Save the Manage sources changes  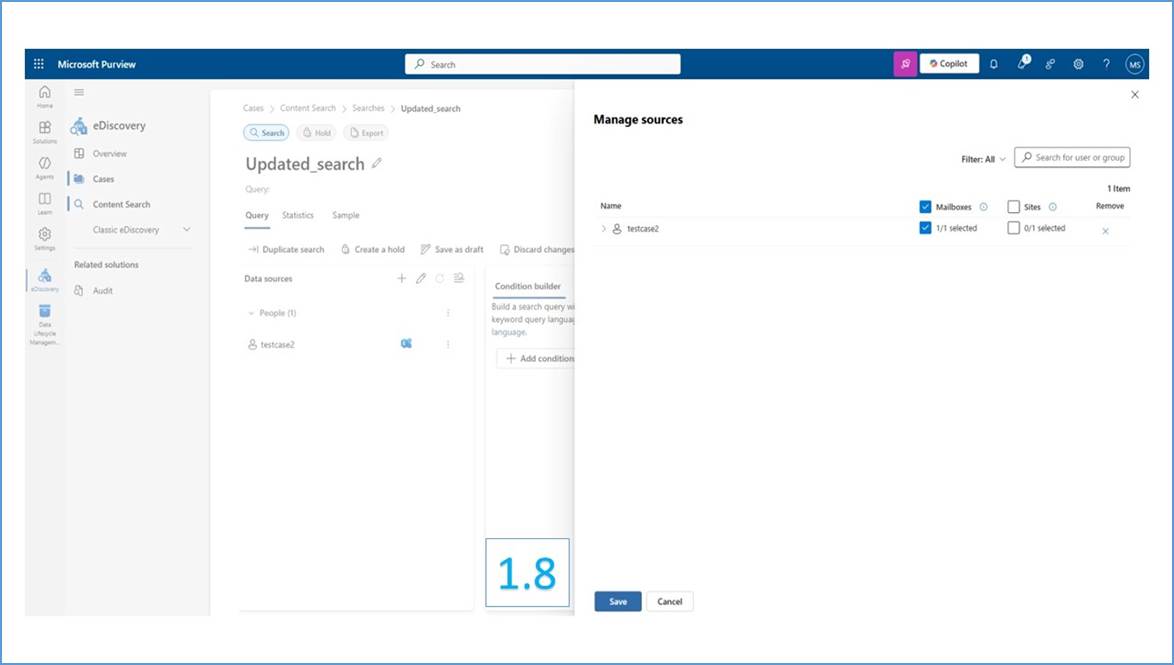(618, 601)
